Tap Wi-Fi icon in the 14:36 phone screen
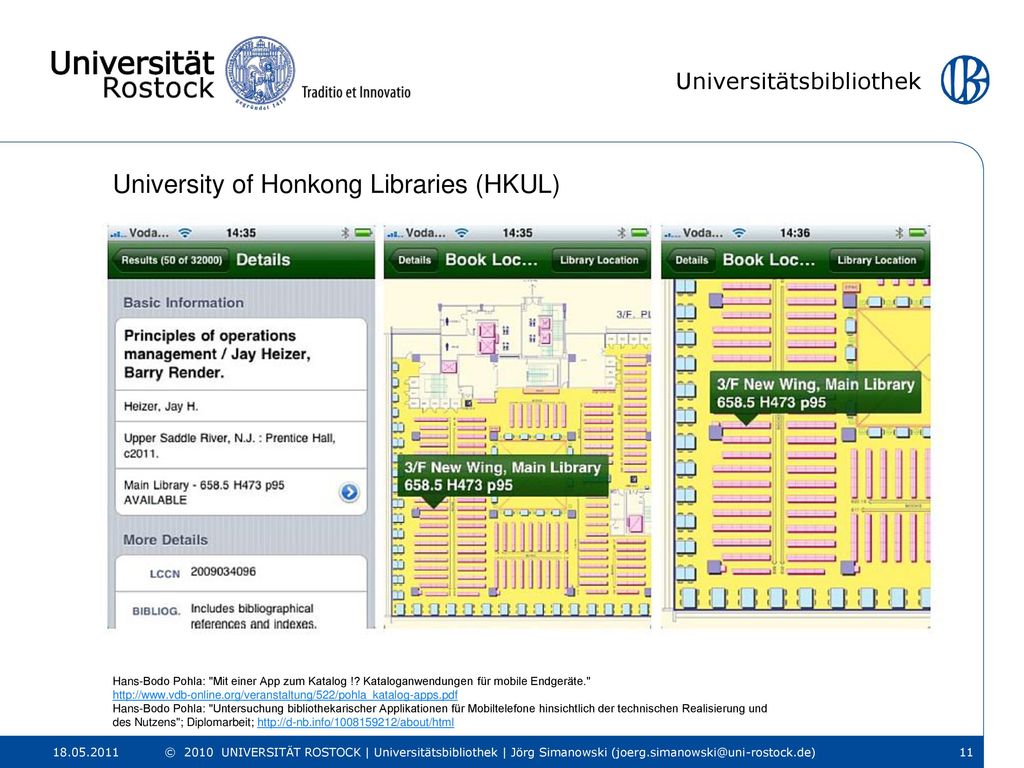 pyautogui.click(x=739, y=232)
